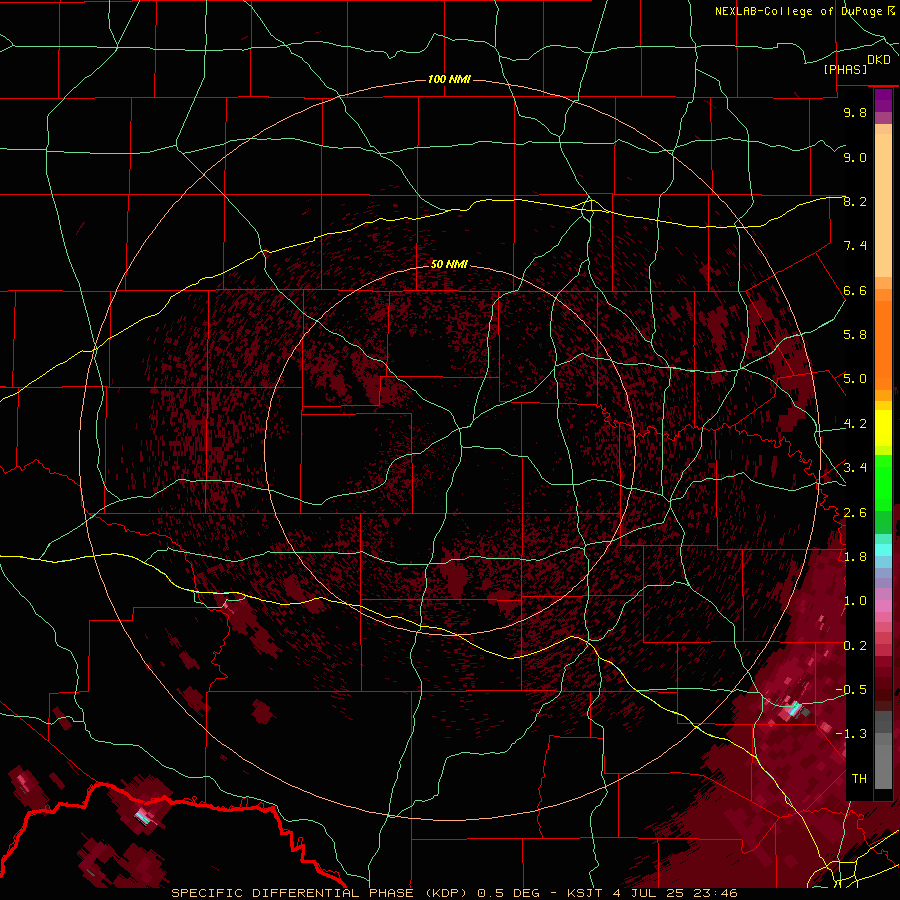Click the 50 NMI range ring label

(x=449, y=264)
